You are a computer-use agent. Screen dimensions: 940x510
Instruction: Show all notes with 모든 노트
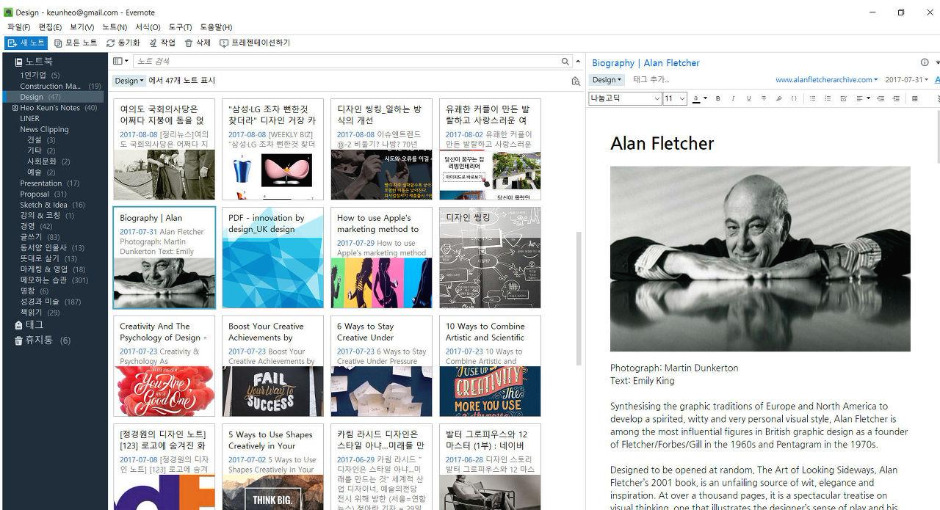pyautogui.click(x=76, y=43)
